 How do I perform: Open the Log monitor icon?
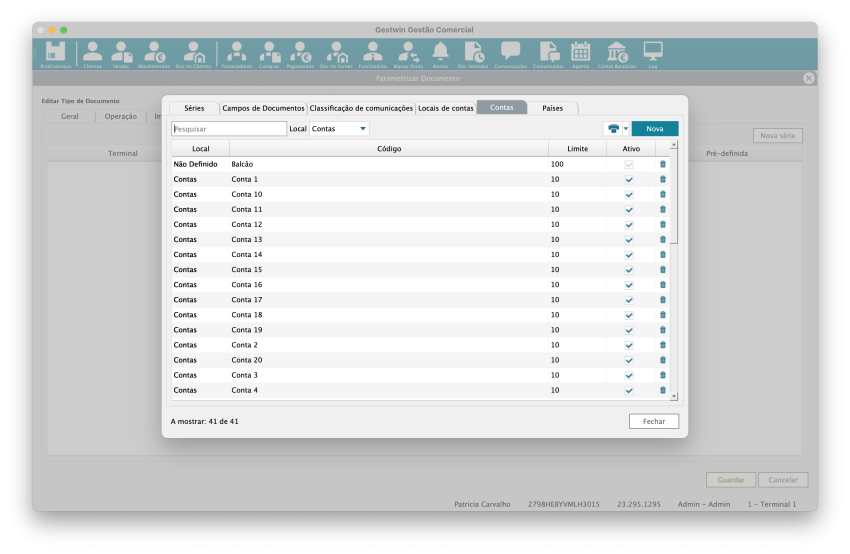coord(653,54)
